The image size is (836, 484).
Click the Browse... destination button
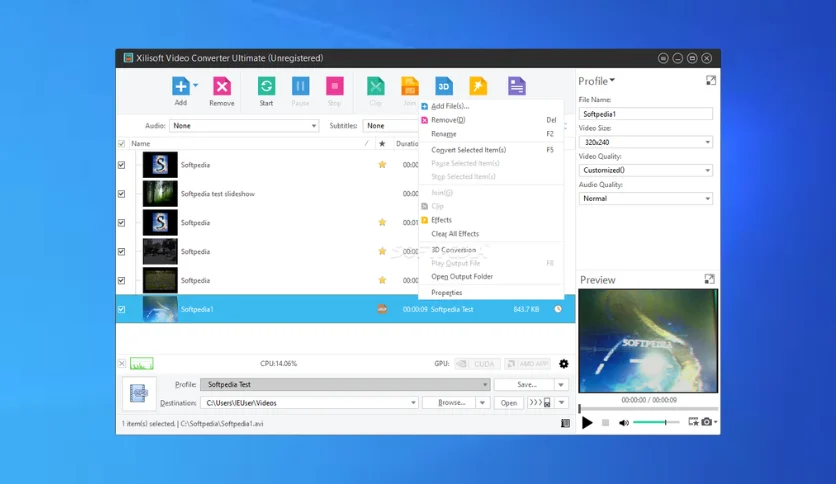pos(449,402)
